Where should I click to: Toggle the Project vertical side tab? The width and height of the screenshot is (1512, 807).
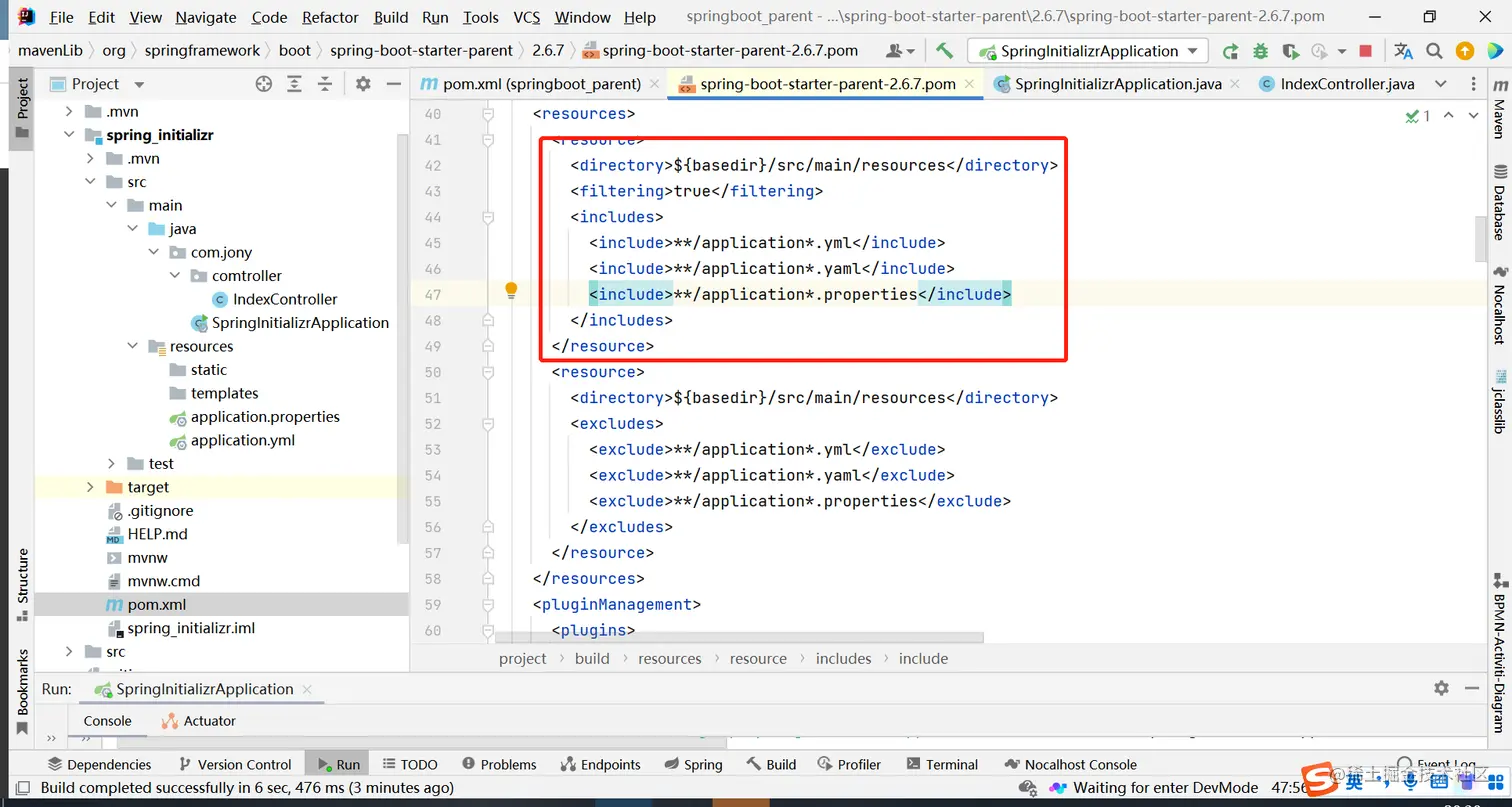point(22,108)
